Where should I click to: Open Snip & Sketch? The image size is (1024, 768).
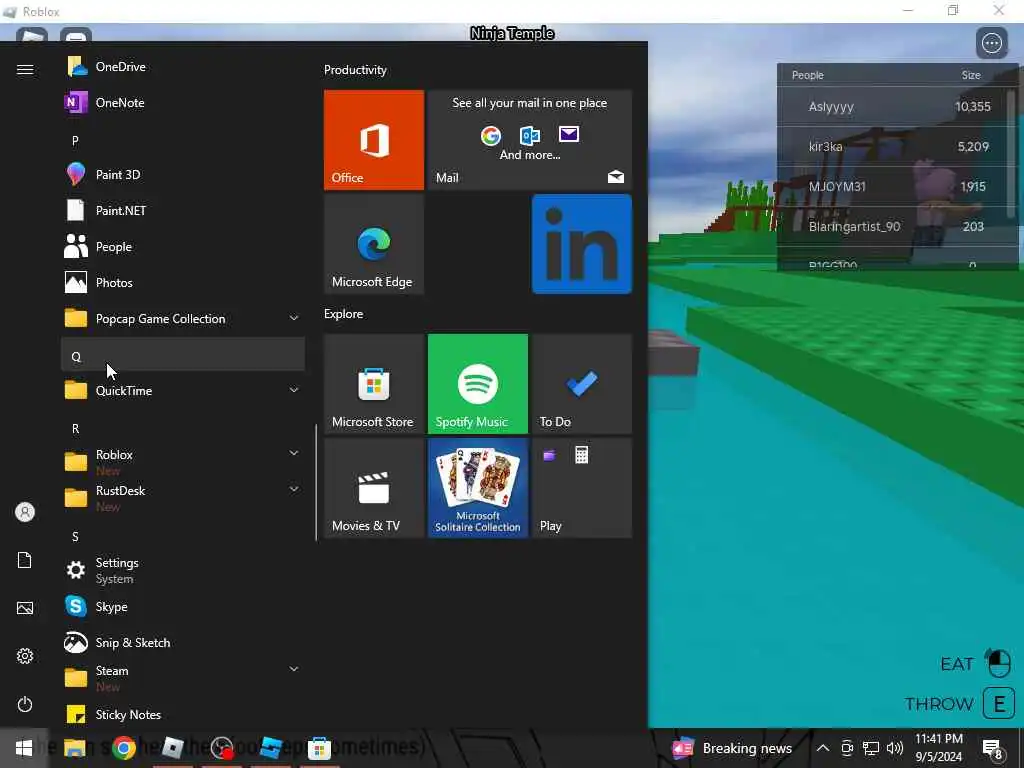(183, 643)
